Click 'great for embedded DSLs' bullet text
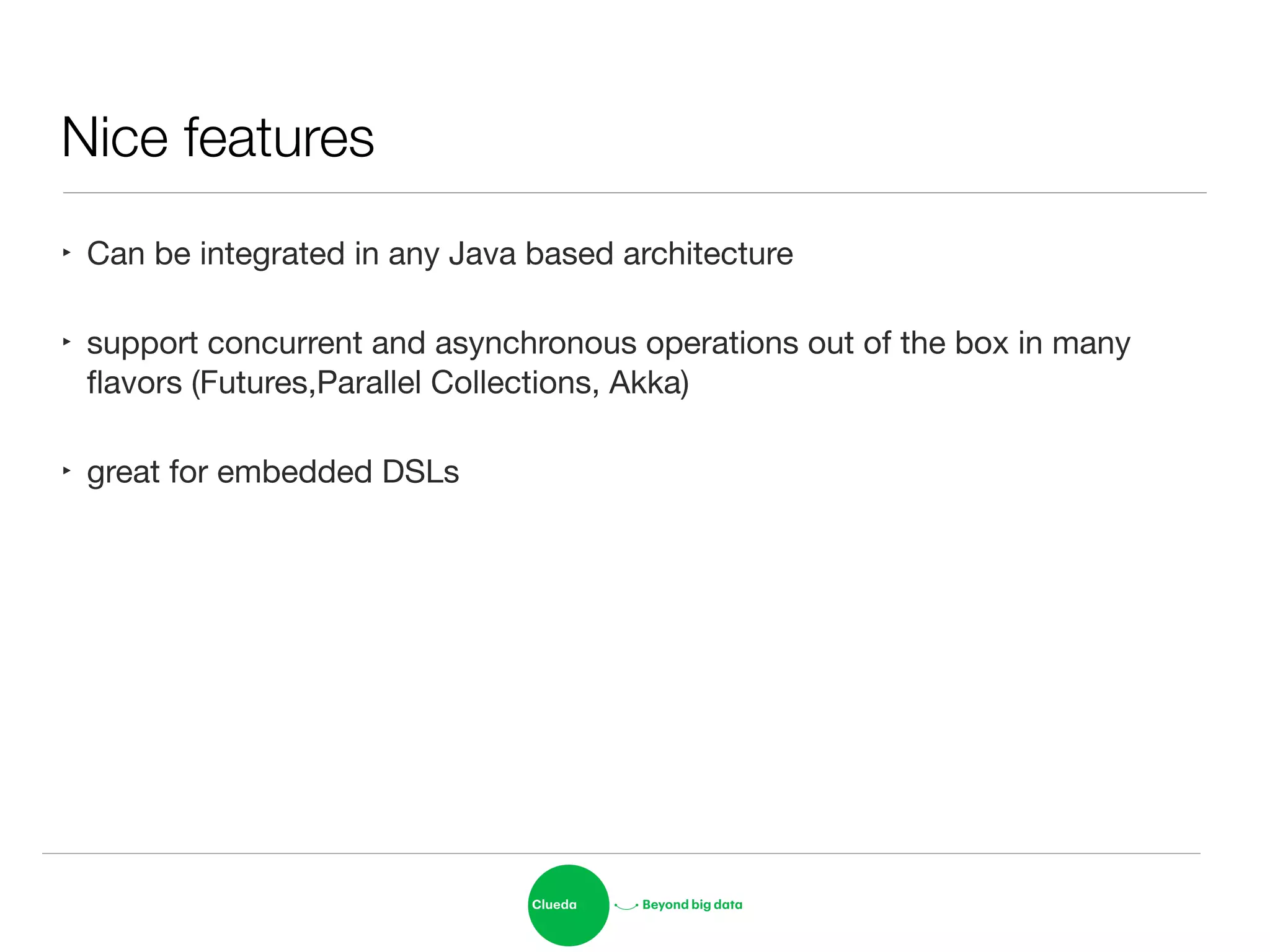Viewport: 1270px width, 952px height. tap(273, 472)
